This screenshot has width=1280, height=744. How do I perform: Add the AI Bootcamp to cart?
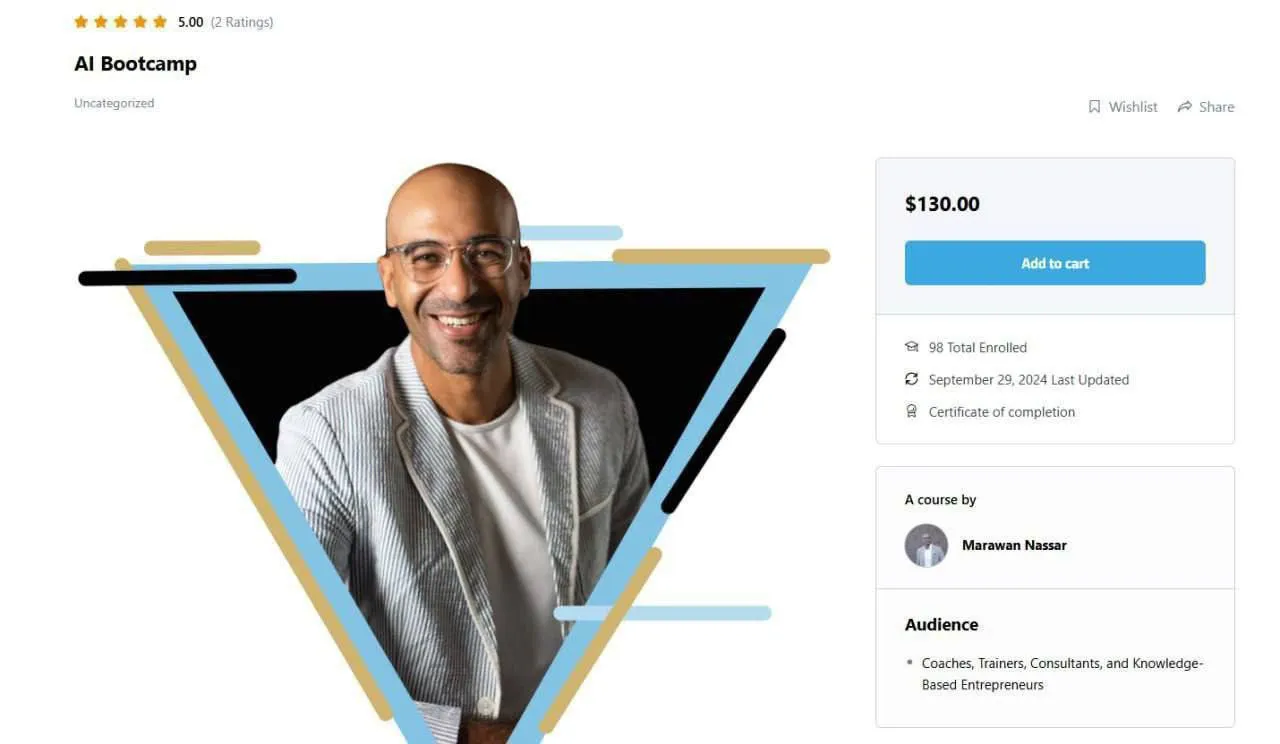(x=1055, y=263)
